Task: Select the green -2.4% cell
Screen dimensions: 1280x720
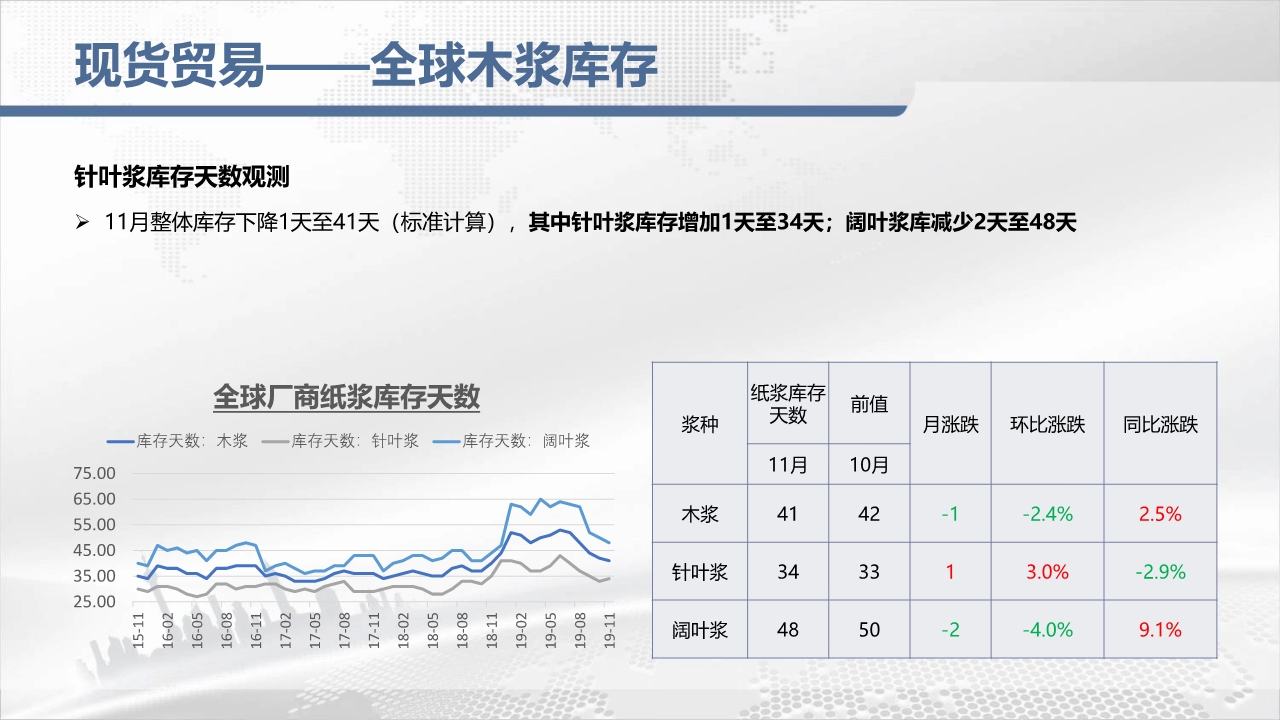Action: pyautogui.click(x=1047, y=514)
